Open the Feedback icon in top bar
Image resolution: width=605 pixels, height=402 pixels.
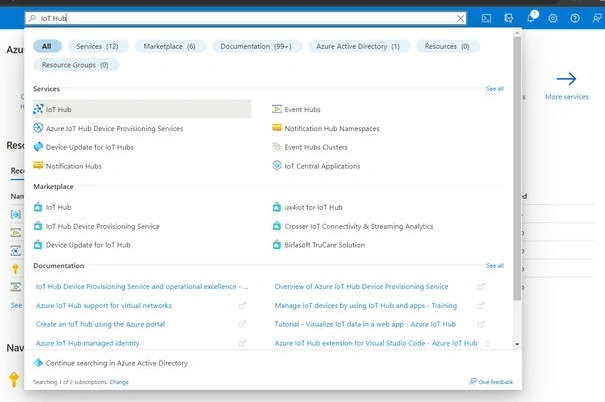point(597,18)
